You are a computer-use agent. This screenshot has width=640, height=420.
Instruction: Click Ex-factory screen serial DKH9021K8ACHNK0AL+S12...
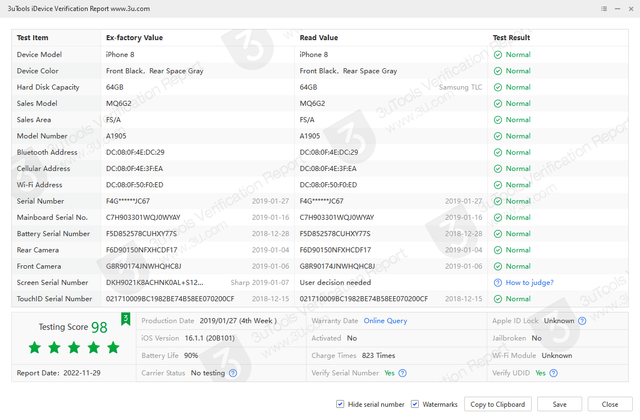(x=155, y=282)
